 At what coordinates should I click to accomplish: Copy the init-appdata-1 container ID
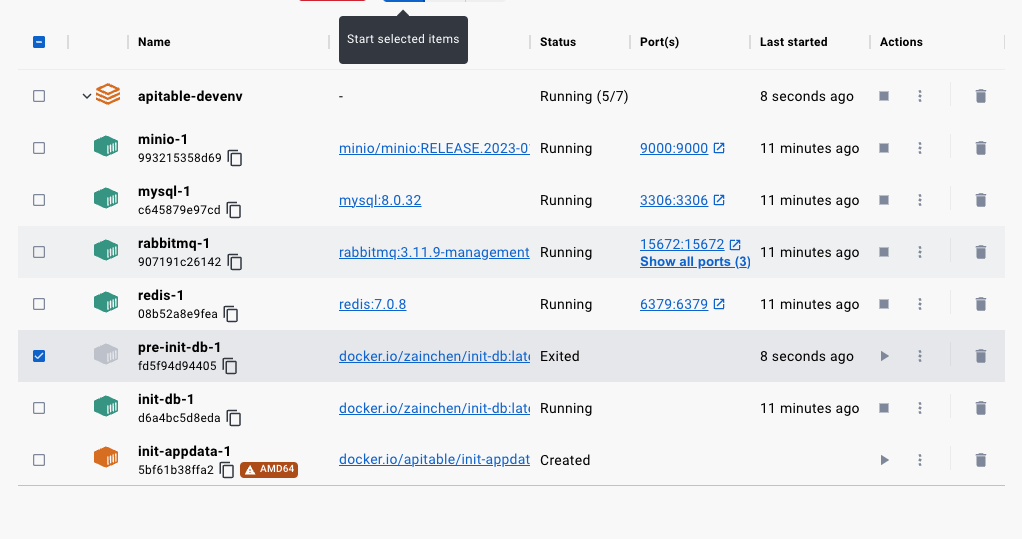point(227,470)
